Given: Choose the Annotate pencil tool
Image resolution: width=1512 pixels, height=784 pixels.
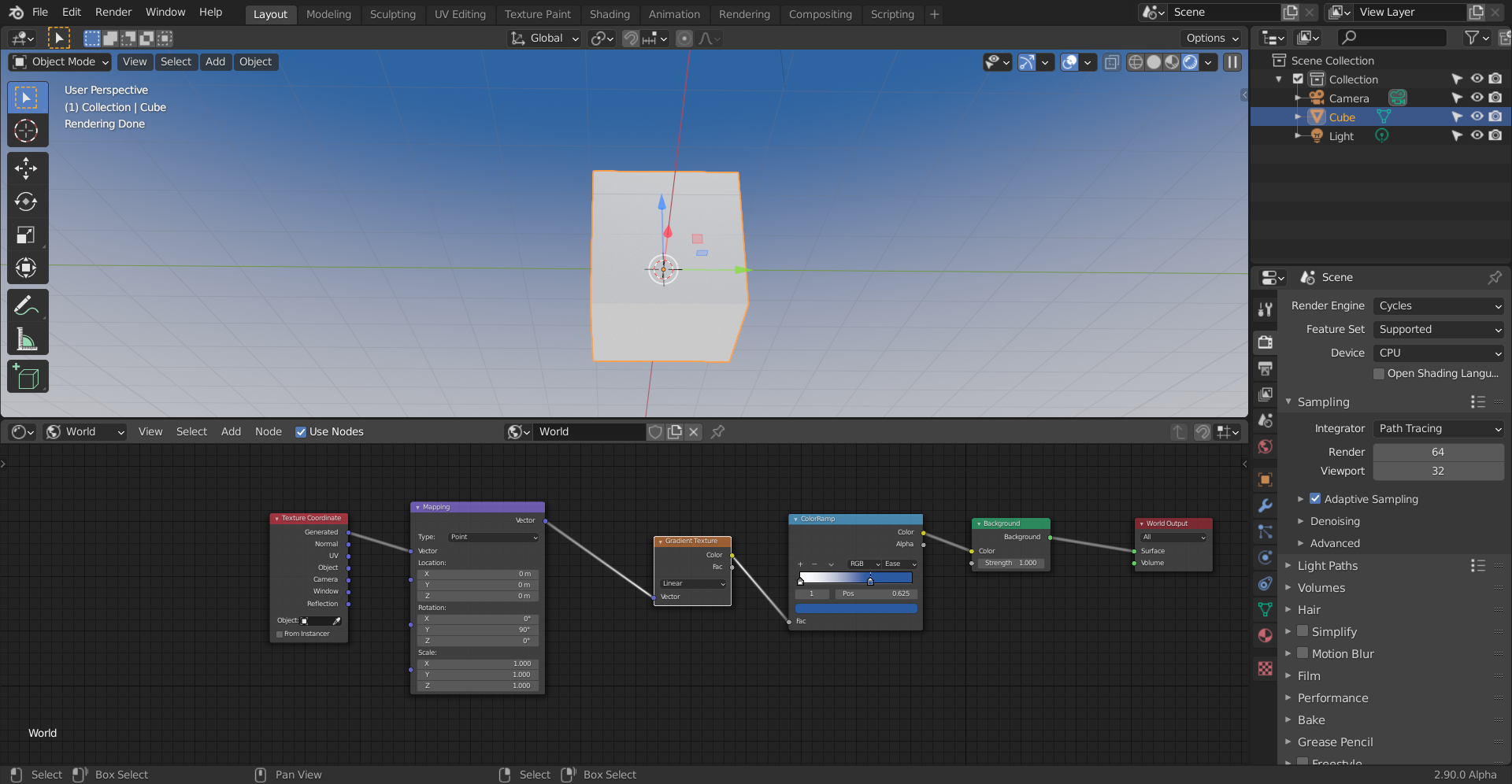Looking at the screenshot, I should [x=26, y=305].
